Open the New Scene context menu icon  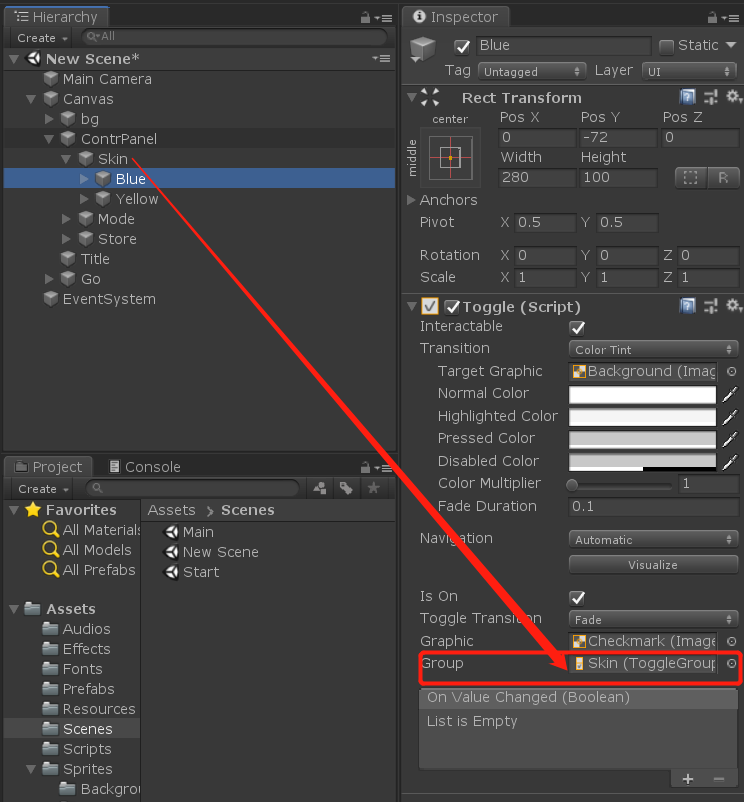point(381,58)
